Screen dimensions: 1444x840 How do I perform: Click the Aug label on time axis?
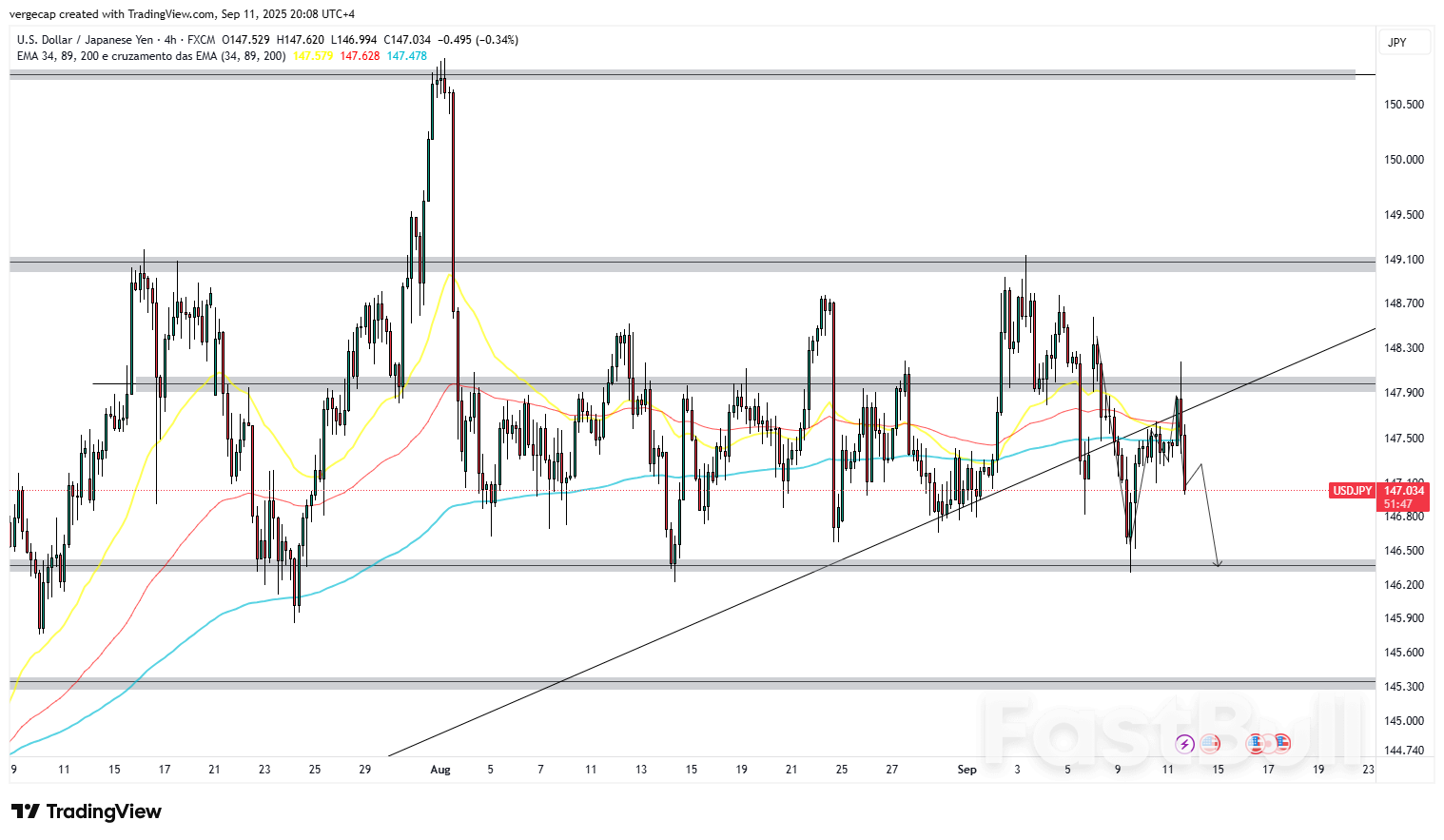(x=440, y=770)
